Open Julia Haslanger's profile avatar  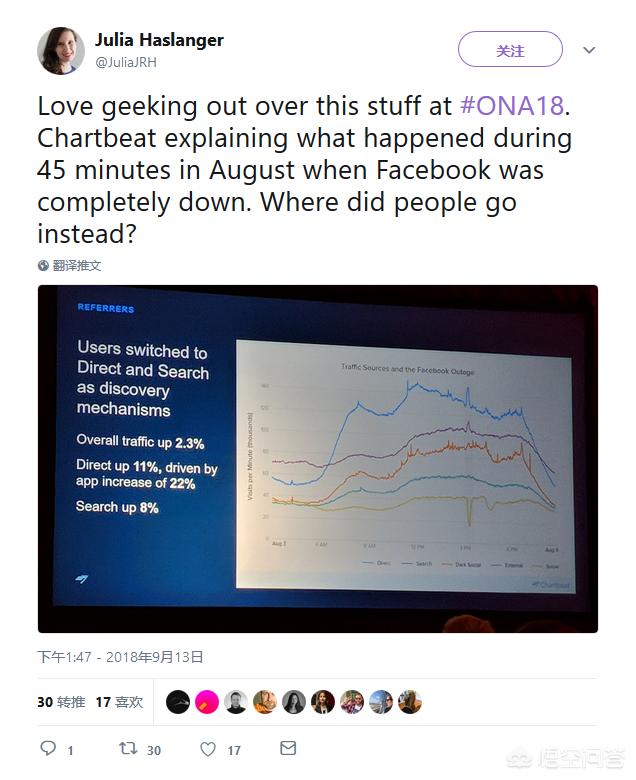[x=61, y=50]
